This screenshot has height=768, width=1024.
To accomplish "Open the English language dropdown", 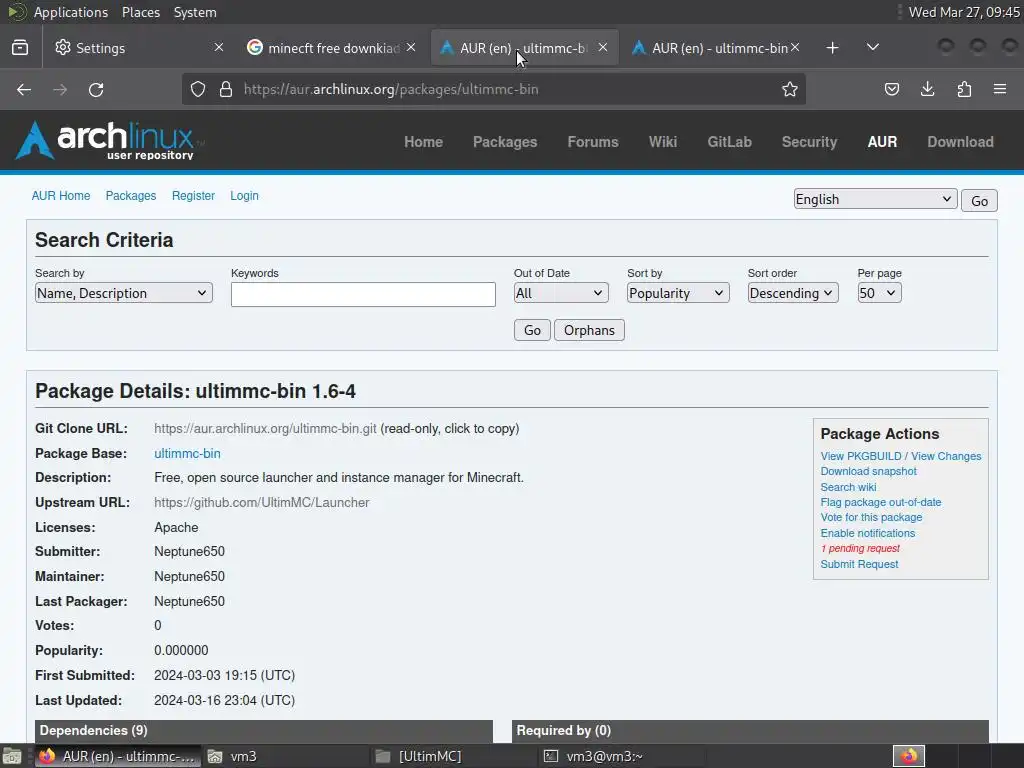I will (x=875, y=199).
